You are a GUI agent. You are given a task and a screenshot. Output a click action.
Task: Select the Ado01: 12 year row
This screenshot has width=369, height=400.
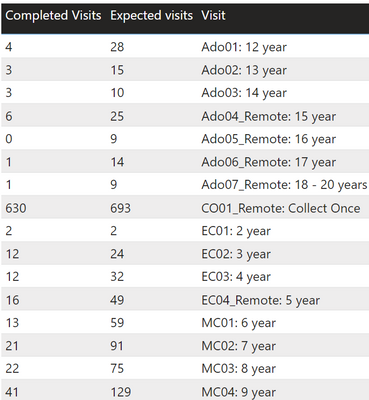pyautogui.click(x=185, y=47)
